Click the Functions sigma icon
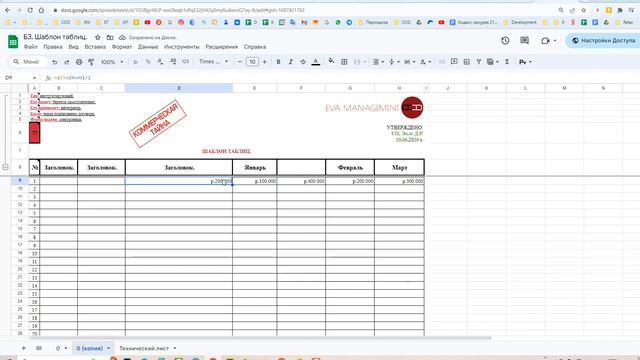Image resolution: width=640 pixels, height=360 pixels. point(507,62)
